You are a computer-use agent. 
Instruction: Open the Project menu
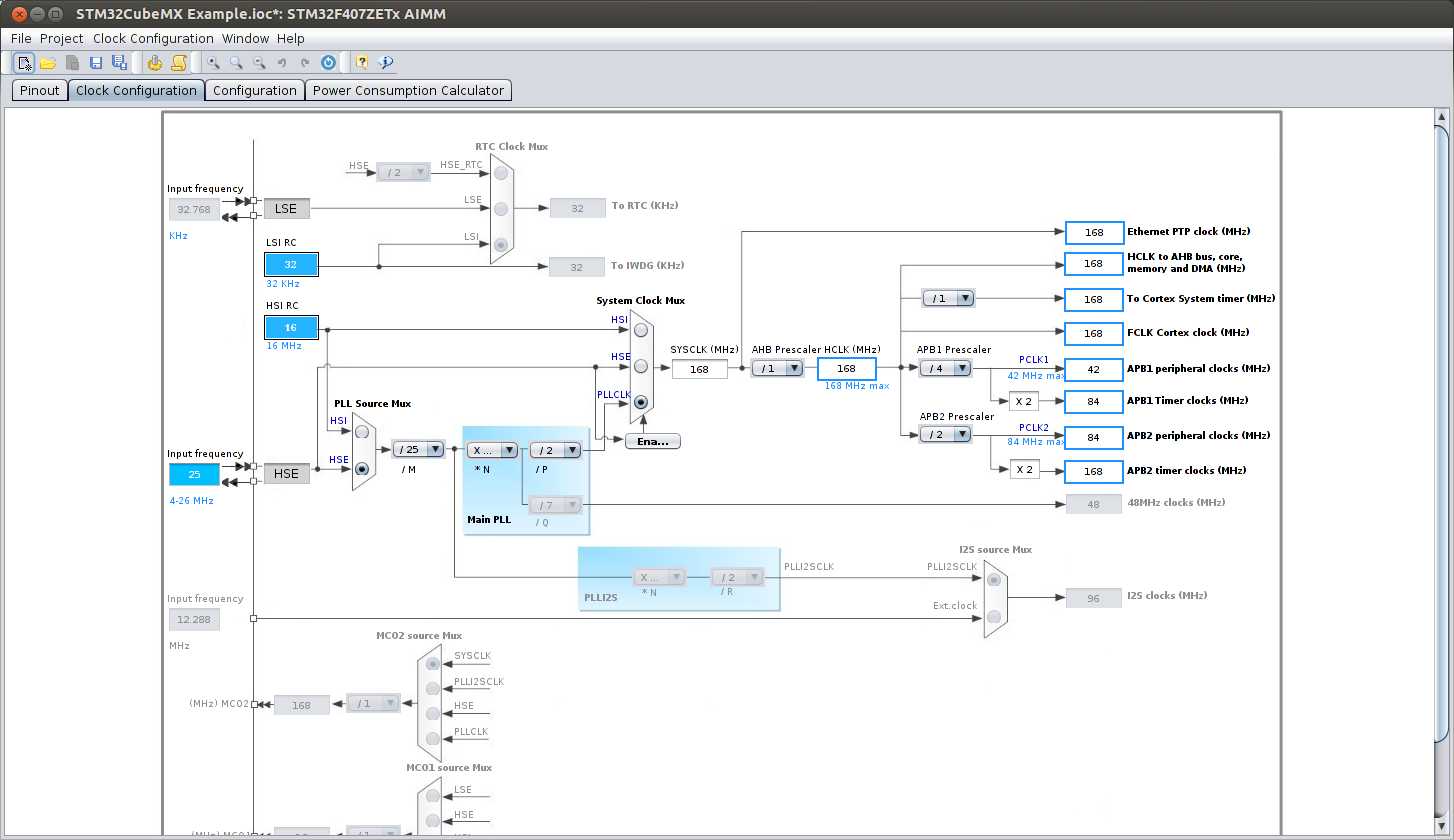[62, 38]
